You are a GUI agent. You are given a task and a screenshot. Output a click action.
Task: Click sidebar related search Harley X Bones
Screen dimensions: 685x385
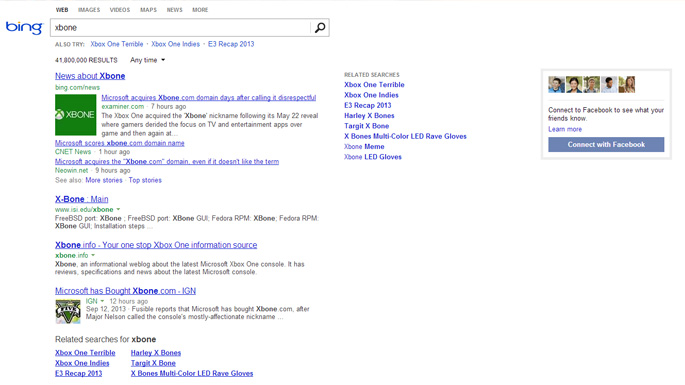pyautogui.click(x=369, y=115)
